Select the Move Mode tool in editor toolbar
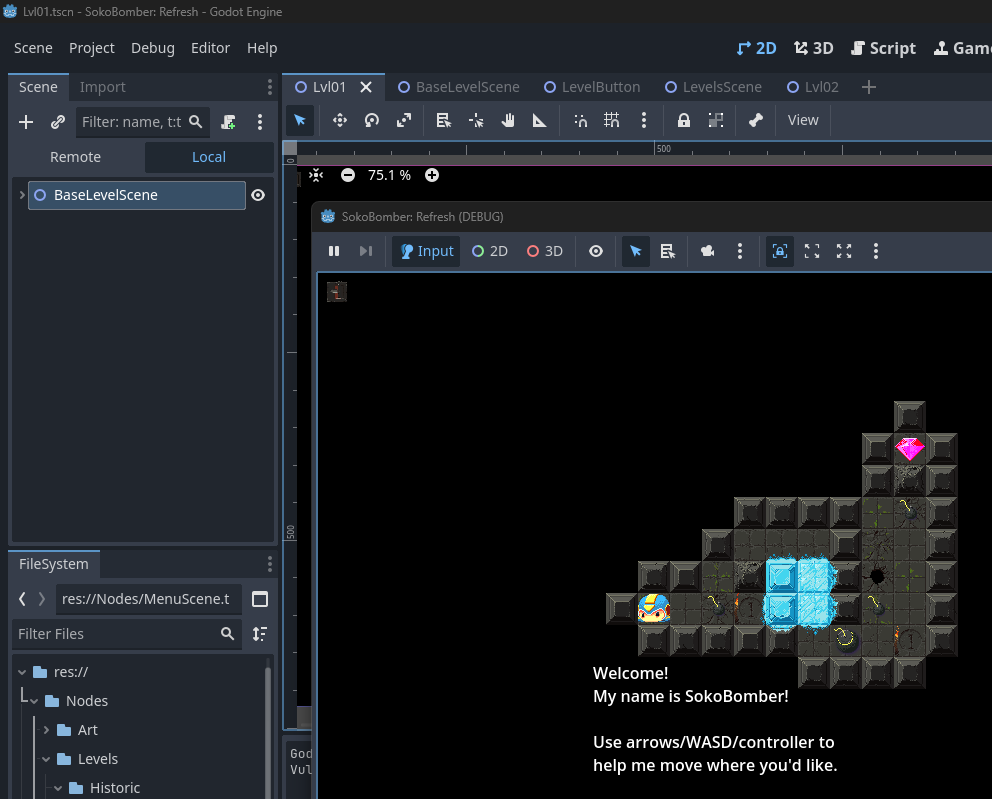Viewport: 992px width, 799px height. [x=339, y=120]
